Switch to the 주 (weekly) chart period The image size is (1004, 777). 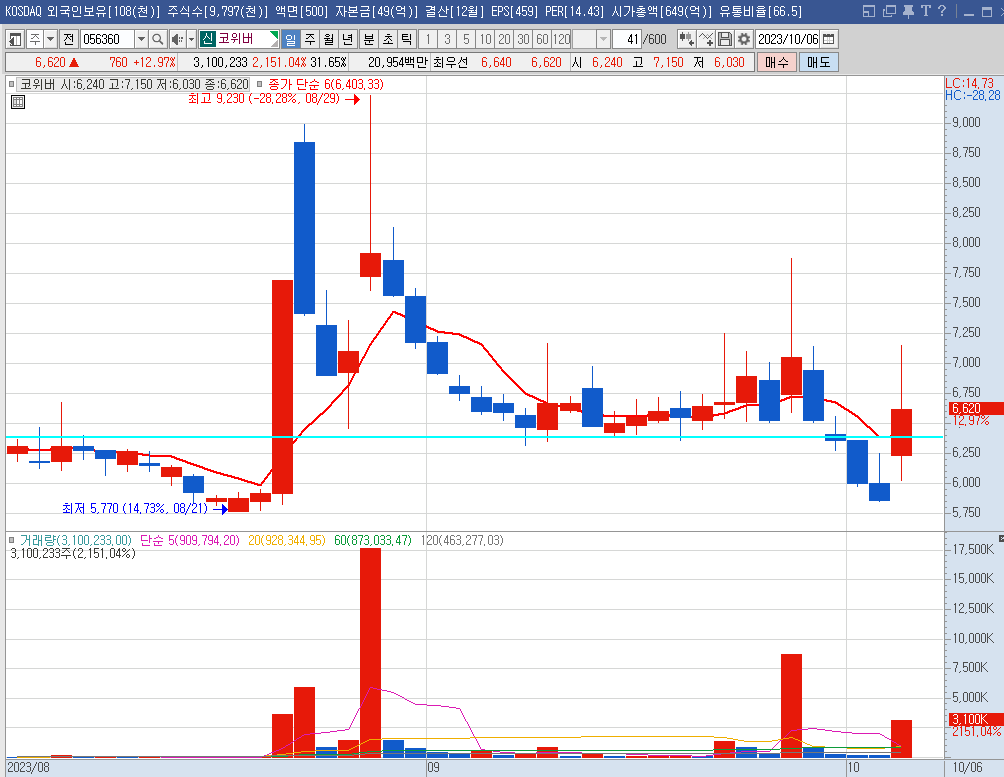(310, 39)
